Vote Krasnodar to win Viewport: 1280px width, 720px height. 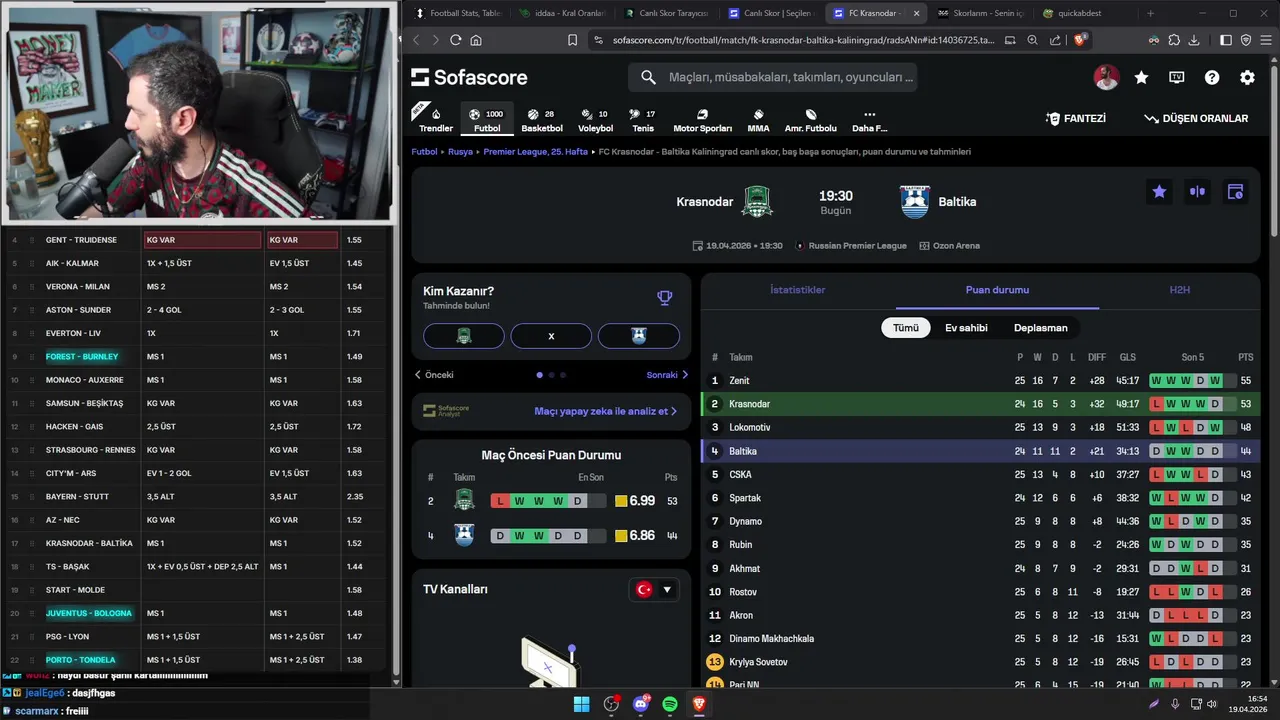[464, 336]
